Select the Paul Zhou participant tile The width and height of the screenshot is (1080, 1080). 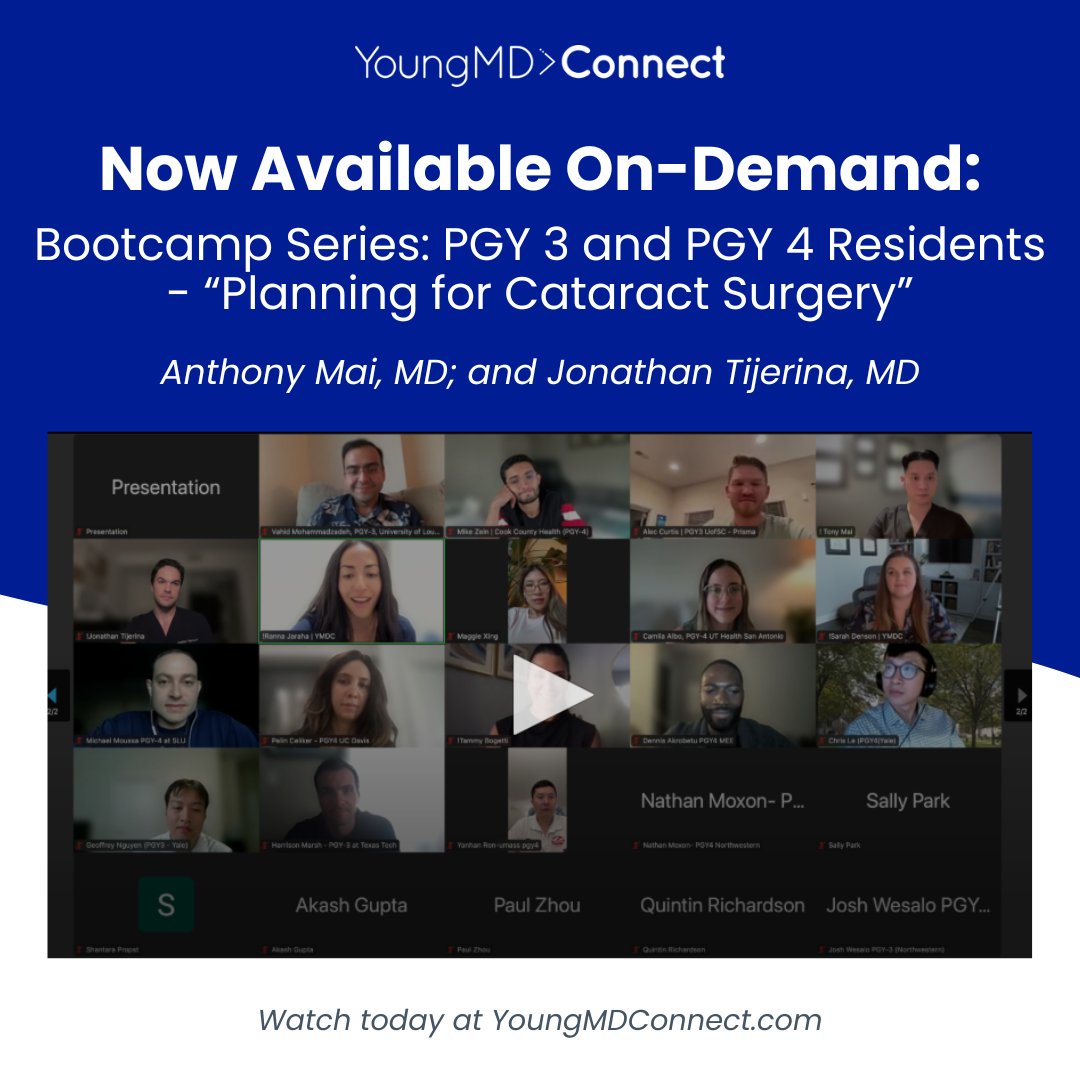pyautogui.click(x=537, y=905)
